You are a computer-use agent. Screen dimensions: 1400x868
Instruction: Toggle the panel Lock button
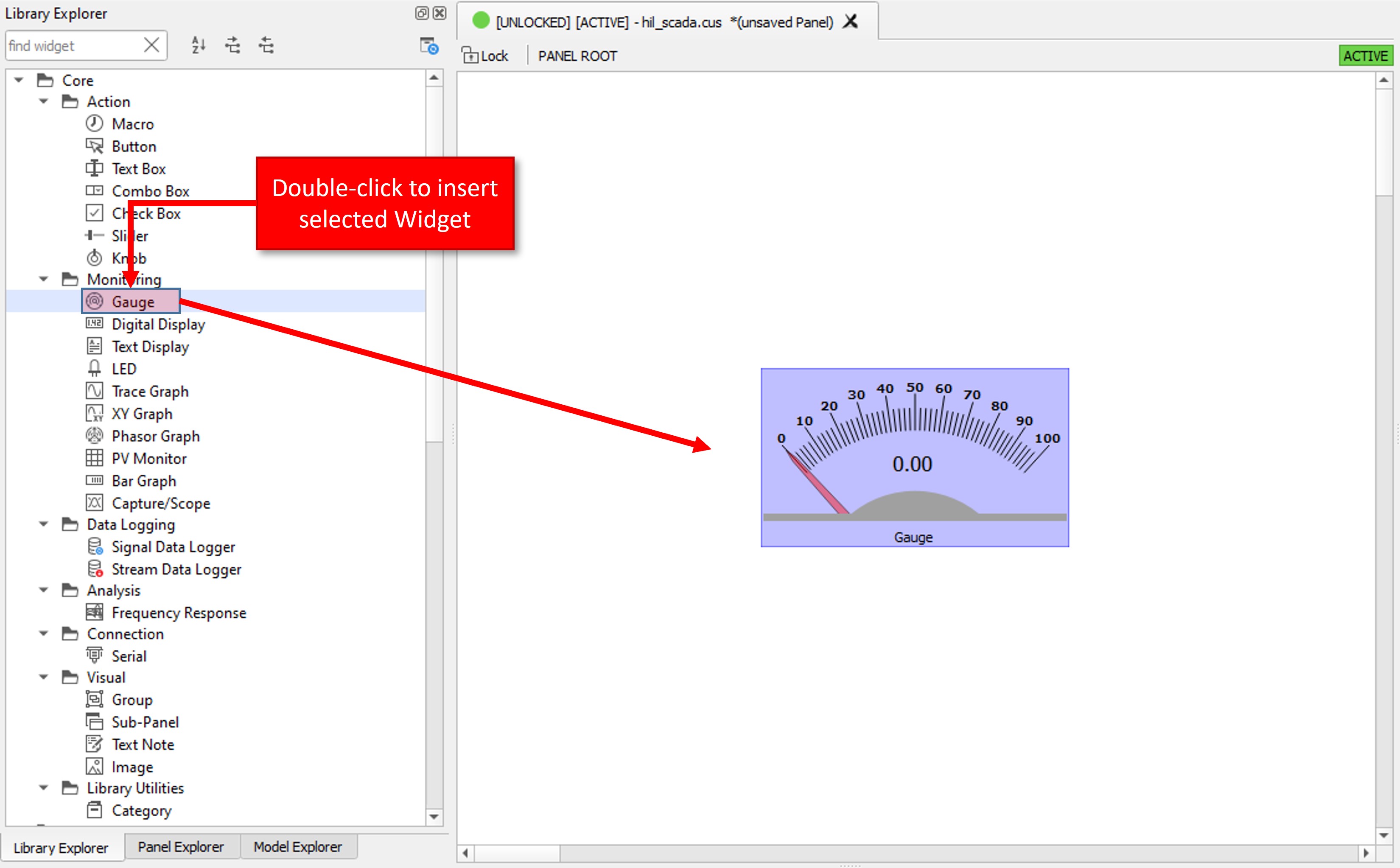[x=486, y=56]
